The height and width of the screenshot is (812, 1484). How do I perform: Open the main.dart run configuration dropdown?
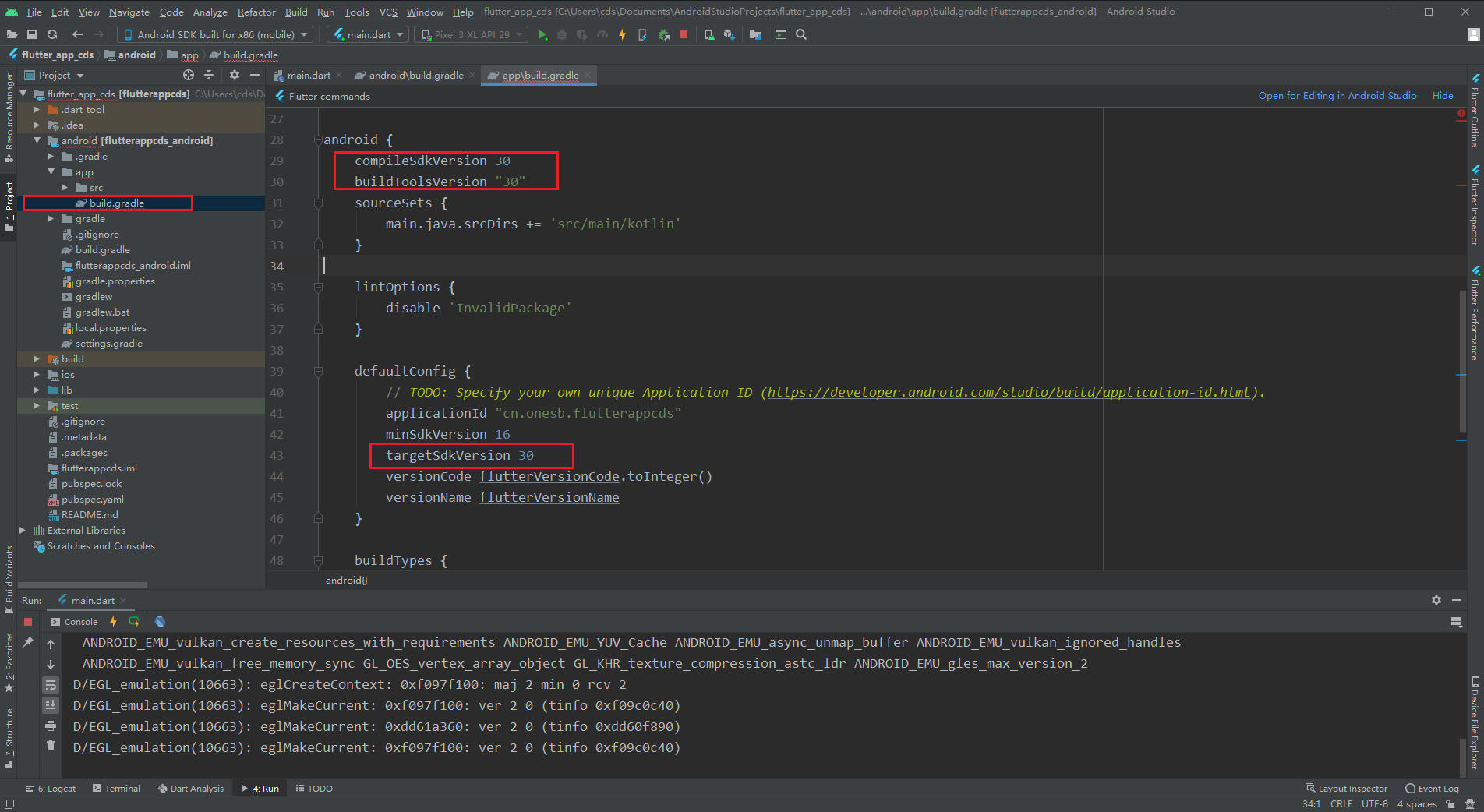coord(368,34)
